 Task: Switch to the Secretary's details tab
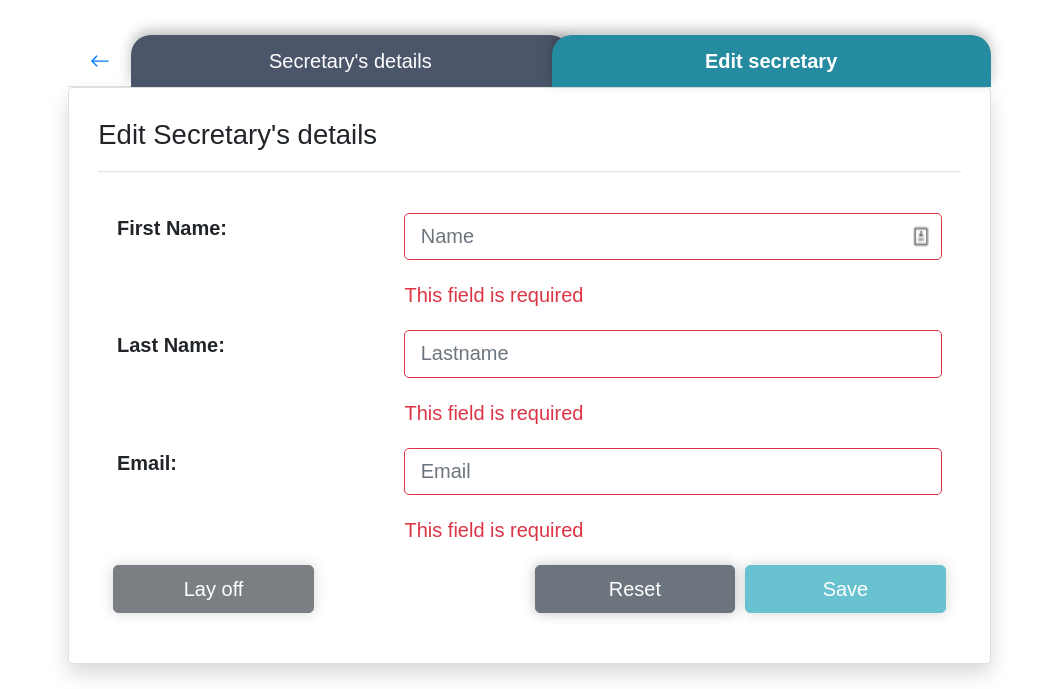pyautogui.click(x=349, y=61)
